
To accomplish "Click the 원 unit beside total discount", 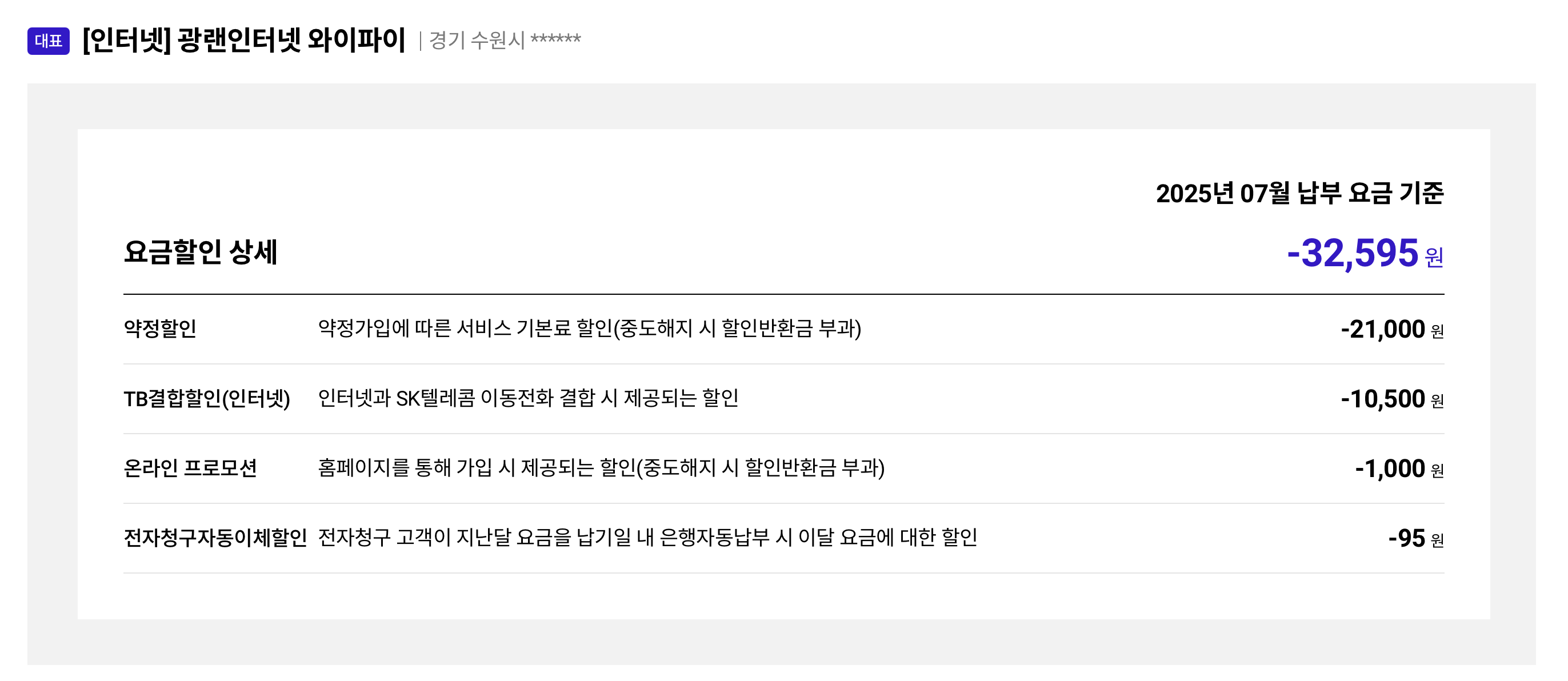I will click(1434, 258).
